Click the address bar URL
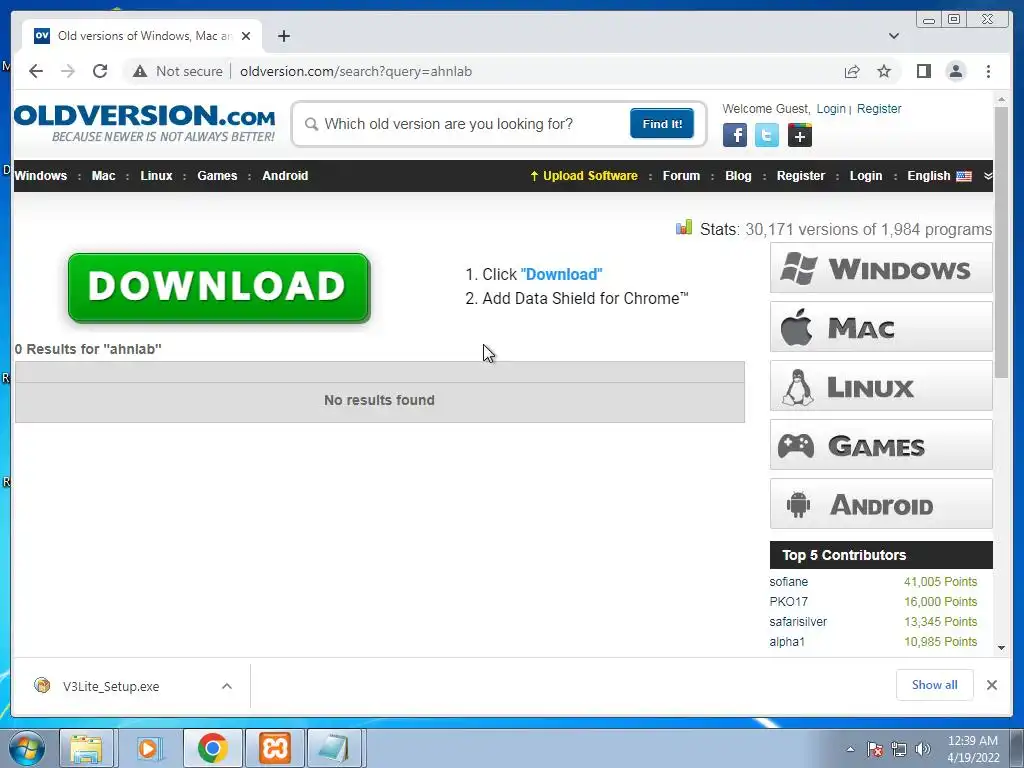The height and width of the screenshot is (768, 1024). tap(356, 71)
